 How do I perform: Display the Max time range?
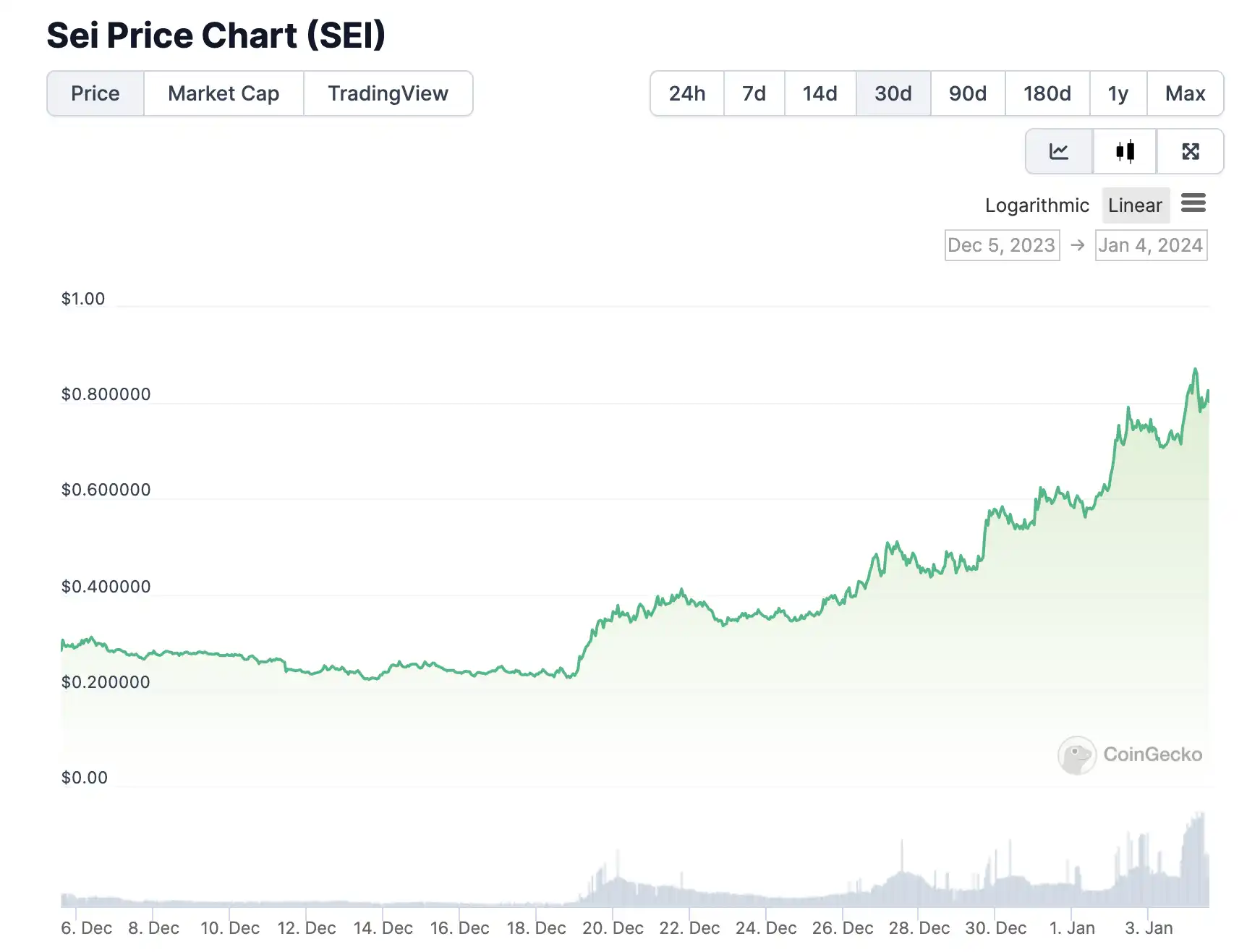(x=1185, y=93)
